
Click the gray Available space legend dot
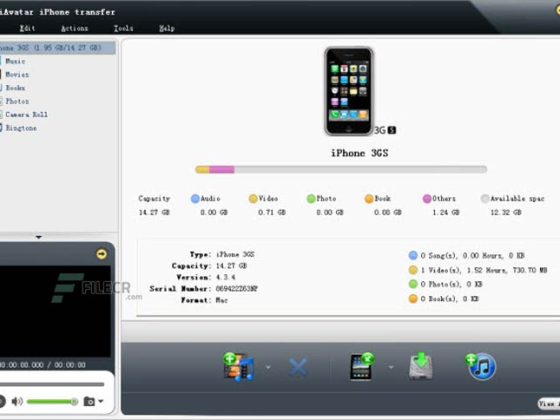point(485,199)
